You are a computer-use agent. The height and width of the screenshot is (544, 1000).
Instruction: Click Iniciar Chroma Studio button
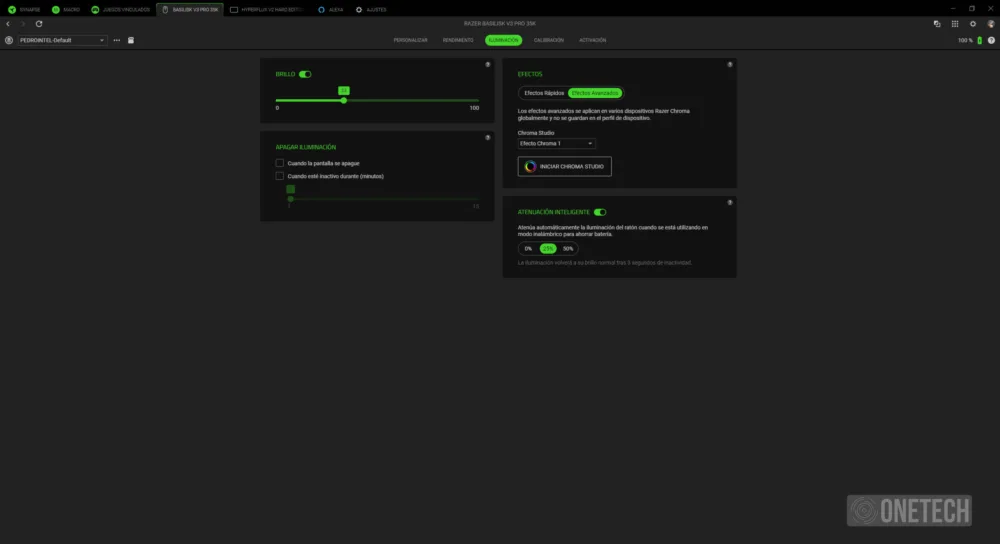[x=564, y=166]
